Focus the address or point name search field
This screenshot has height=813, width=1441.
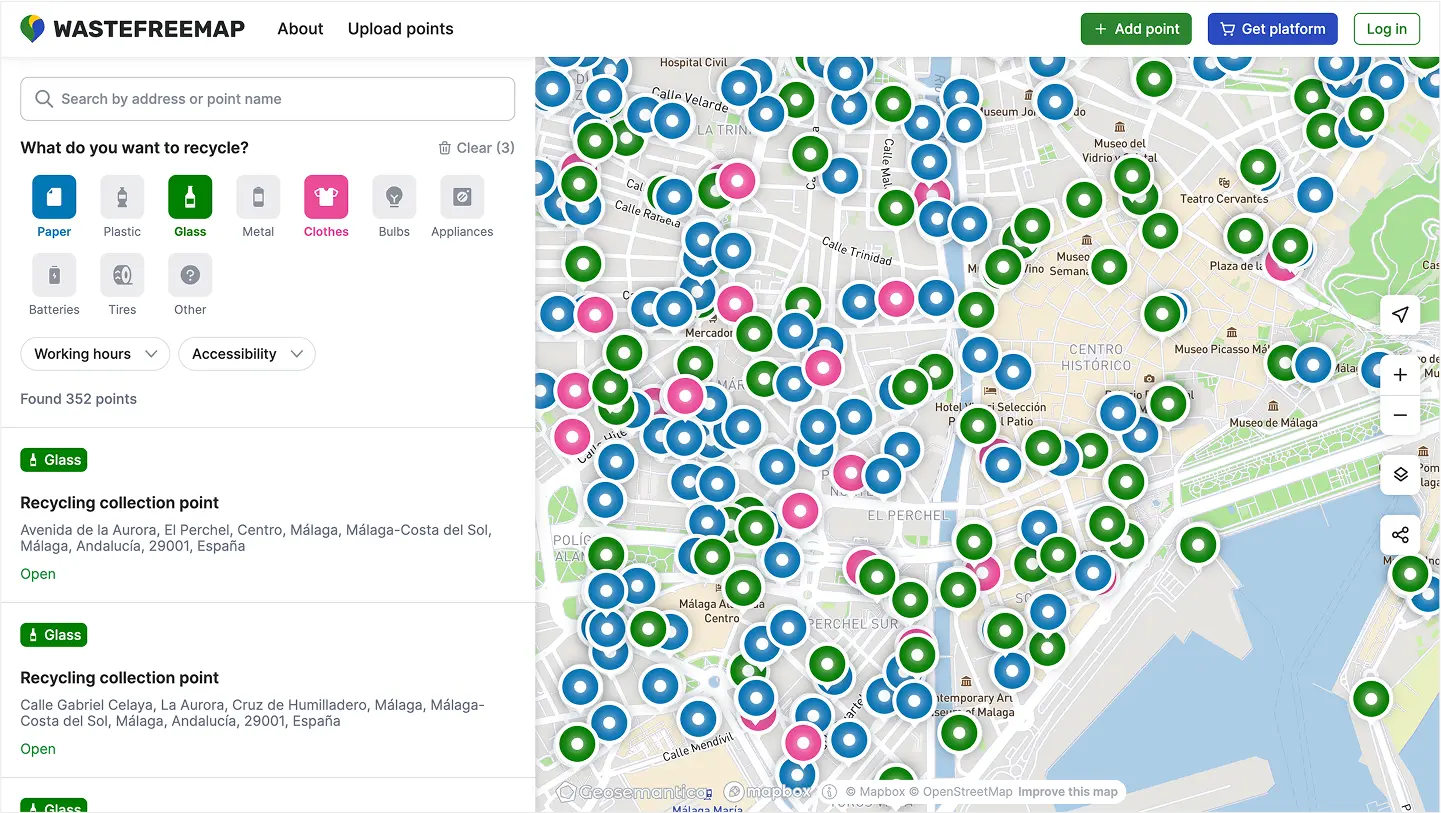(267, 99)
